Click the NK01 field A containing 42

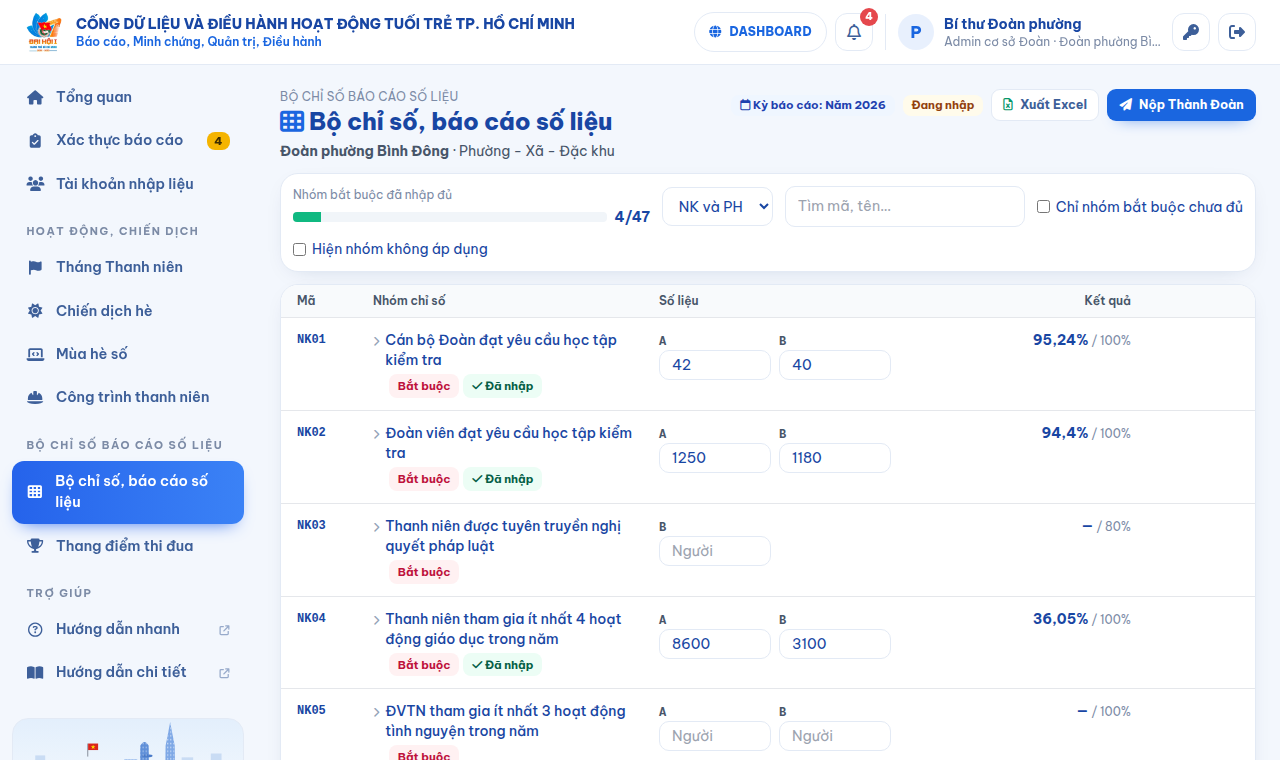pos(715,365)
